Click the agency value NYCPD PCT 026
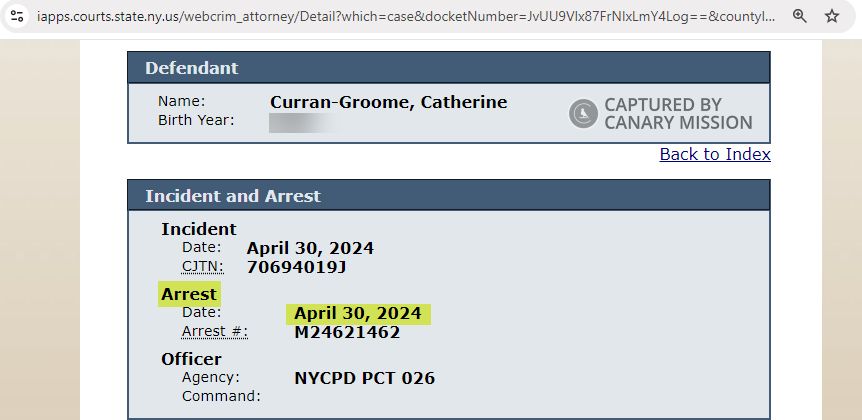 click(x=364, y=378)
